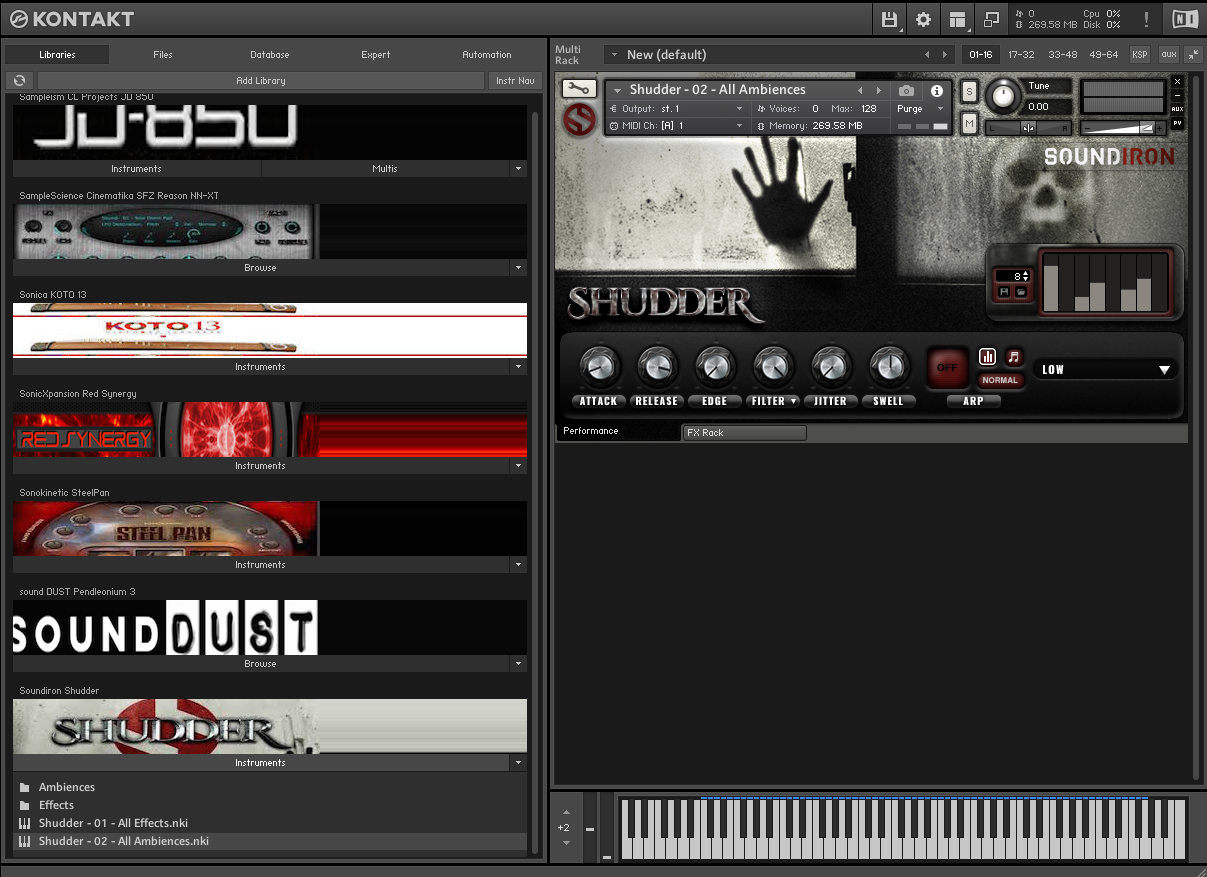Toggle the minimized view icon

point(991,19)
